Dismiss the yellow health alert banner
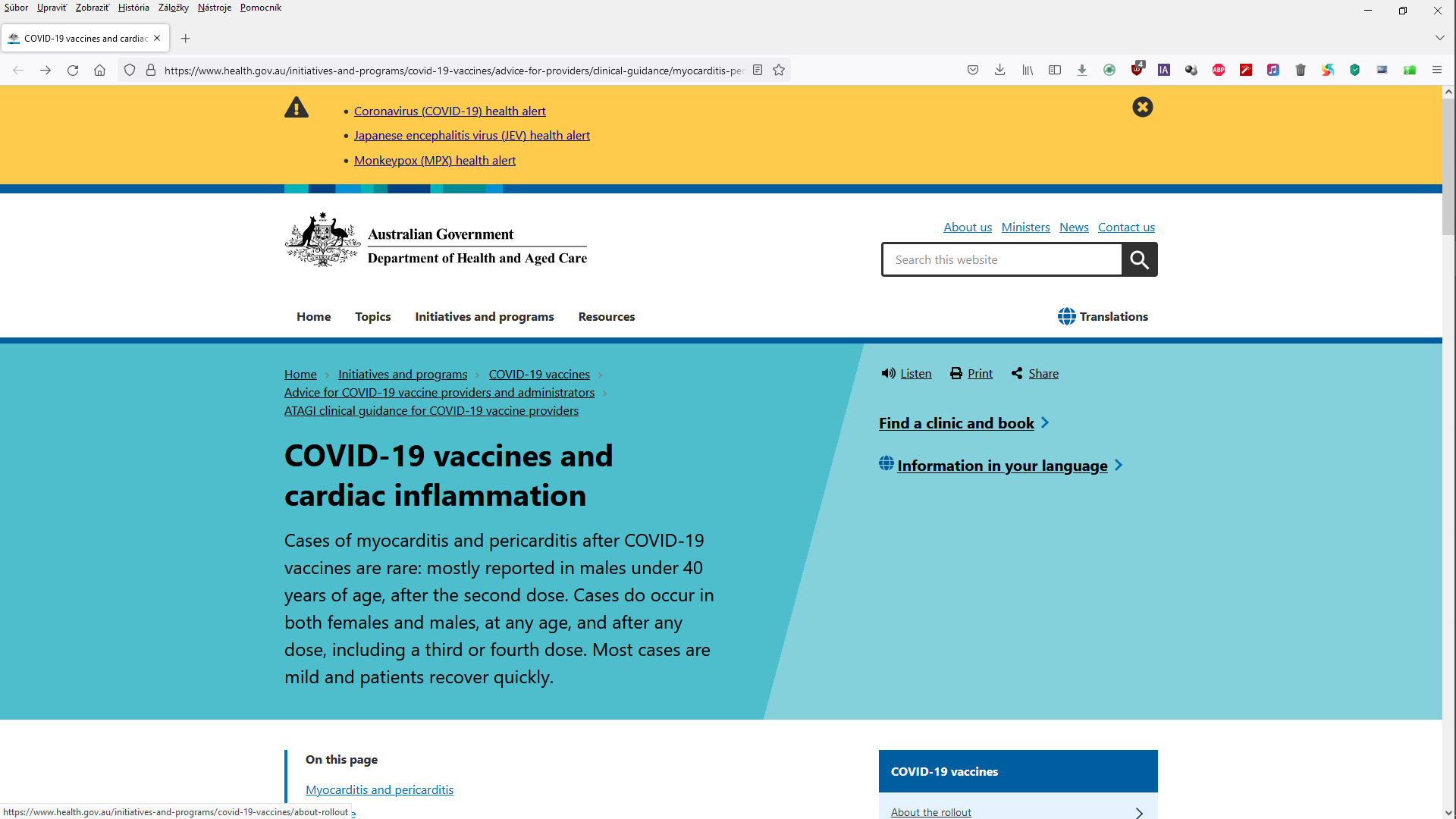The height and width of the screenshot is (819, 1456). (1142, 107)
